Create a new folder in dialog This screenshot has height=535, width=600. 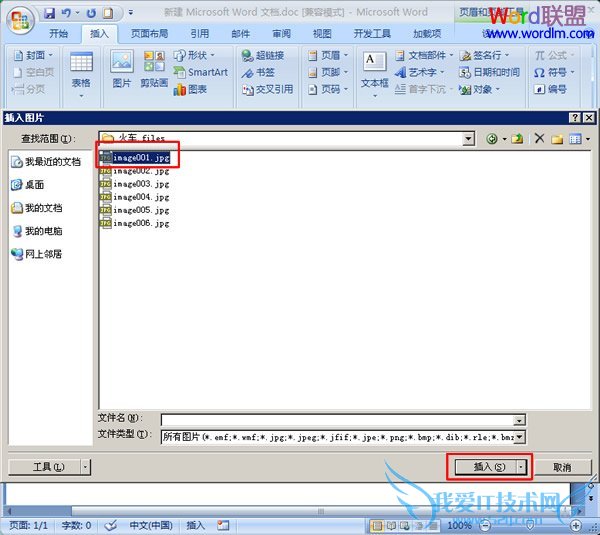[557, 139]
